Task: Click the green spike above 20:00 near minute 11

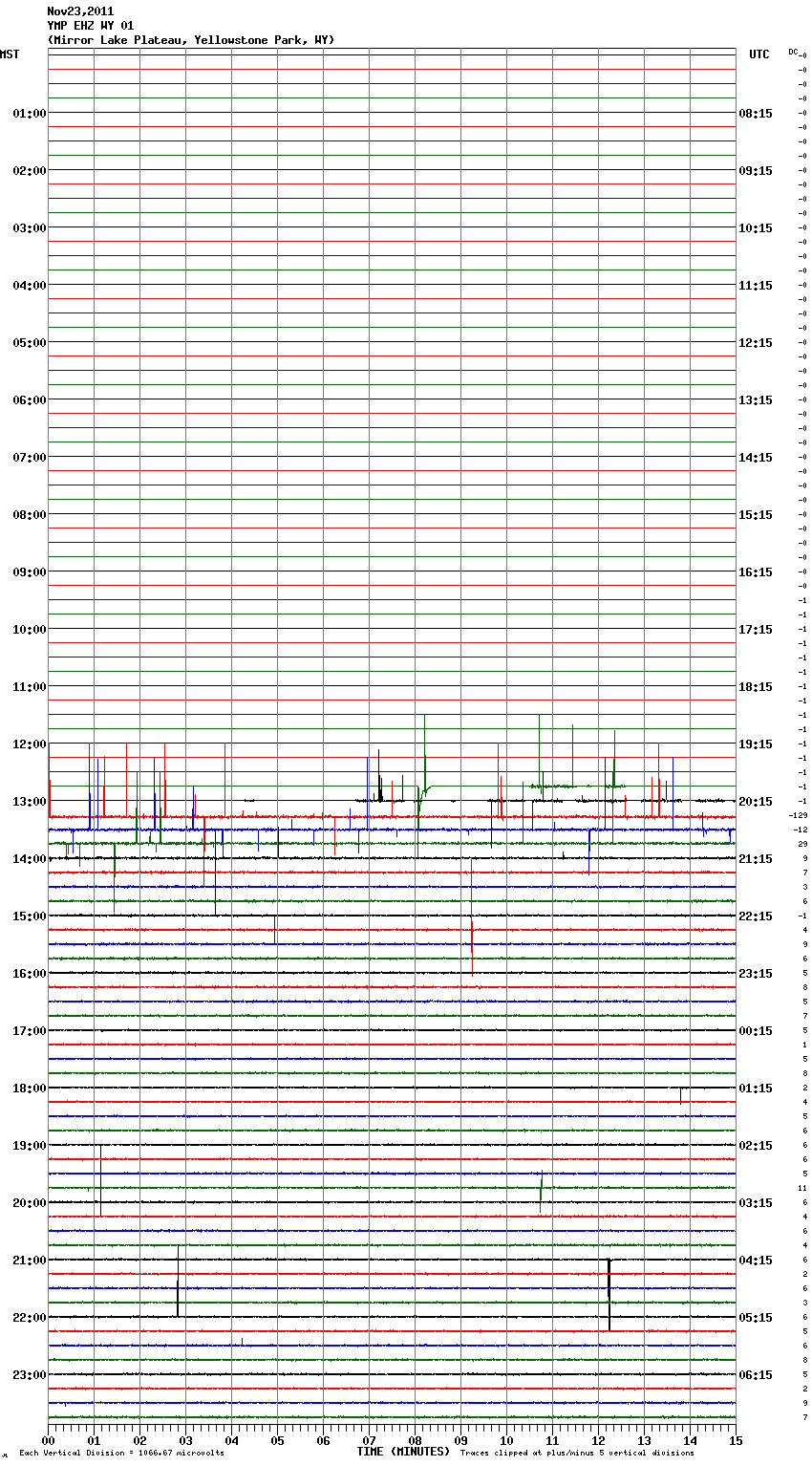Action: (x=541, y=1191)
